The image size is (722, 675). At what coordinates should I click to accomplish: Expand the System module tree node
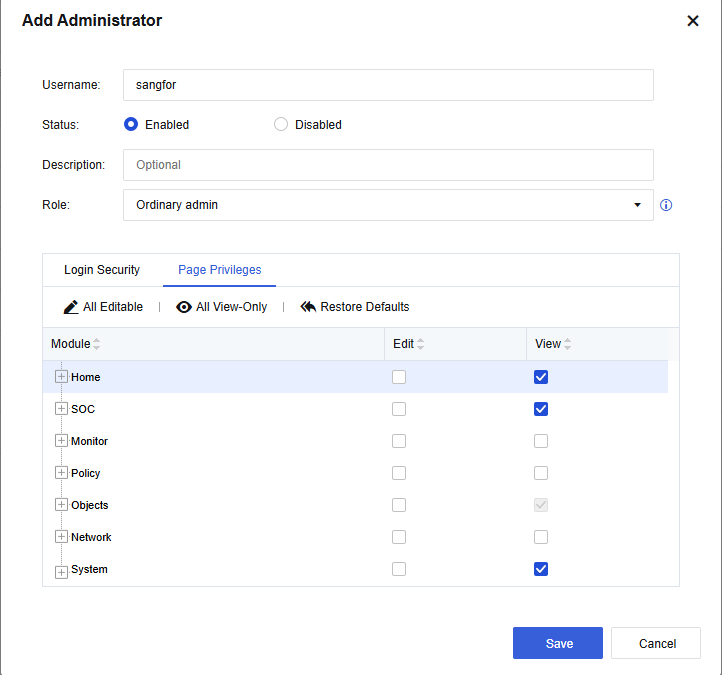coord(61,570)
